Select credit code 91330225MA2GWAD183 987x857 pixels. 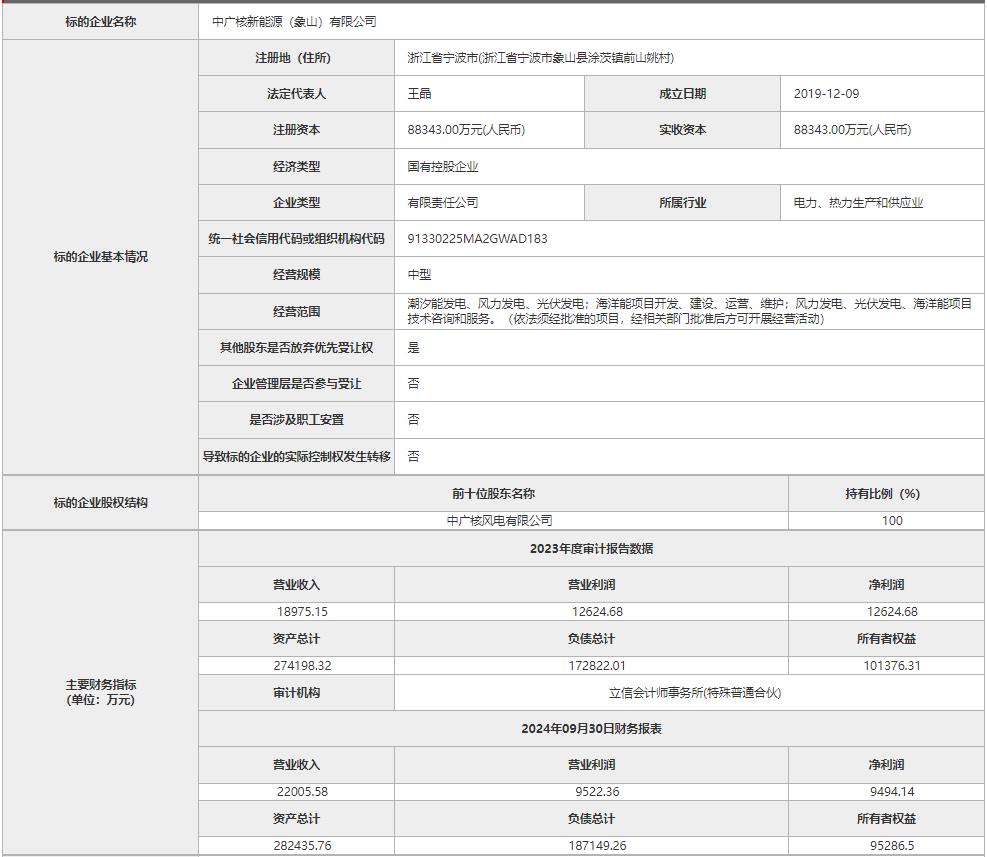point(477,239)
